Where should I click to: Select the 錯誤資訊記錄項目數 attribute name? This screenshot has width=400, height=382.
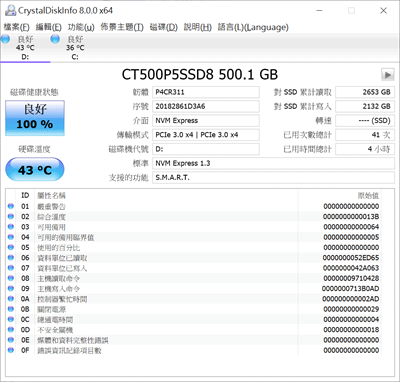pyautogui.click(x=69, y=351)
